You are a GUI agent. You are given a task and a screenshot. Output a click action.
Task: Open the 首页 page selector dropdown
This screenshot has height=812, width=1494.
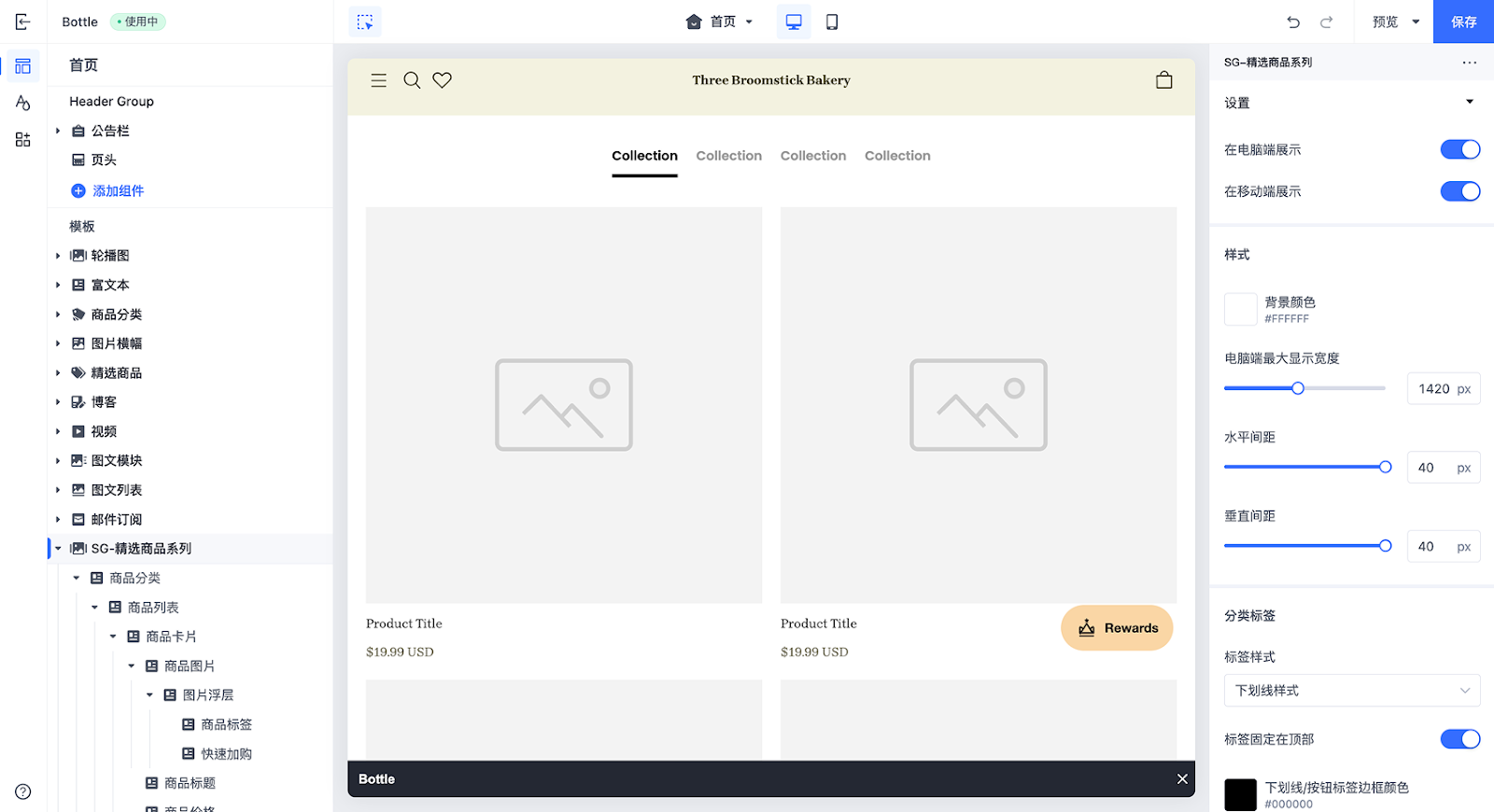click(x=719, y=21)
